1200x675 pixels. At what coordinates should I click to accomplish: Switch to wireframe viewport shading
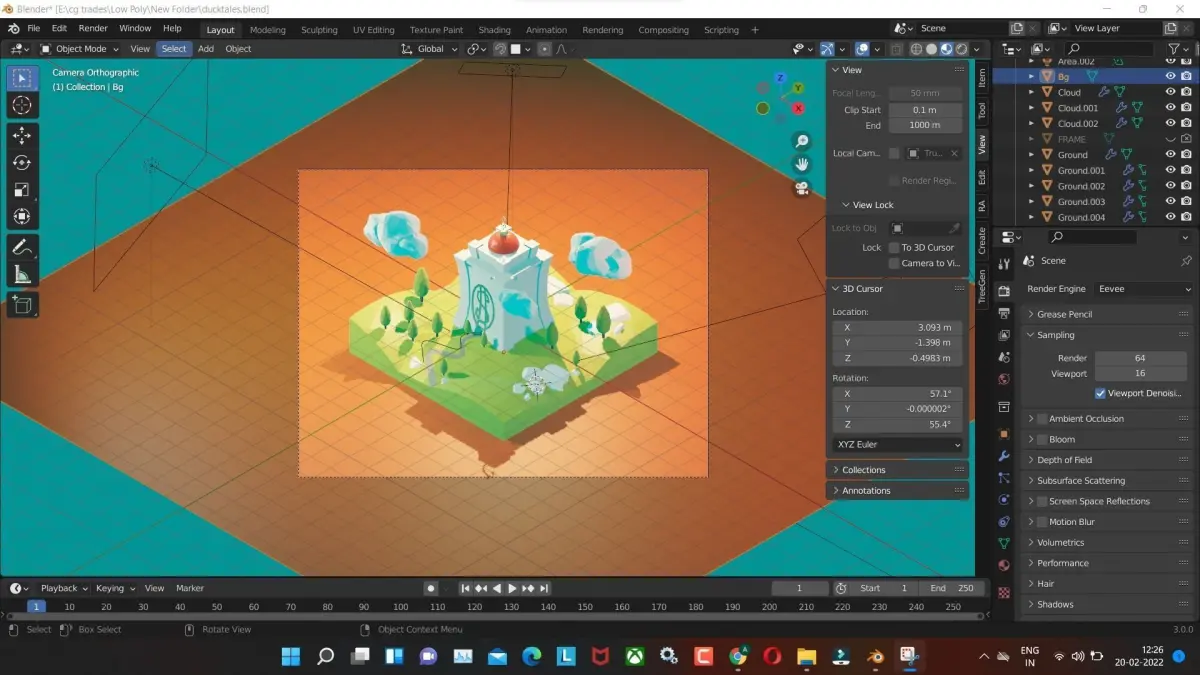916,49
